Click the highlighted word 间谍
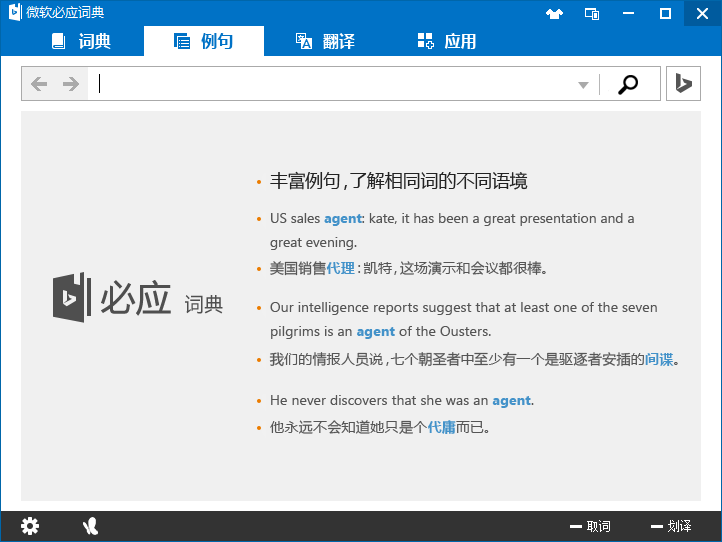This screenshot has height=542, width=722. click(659, 359)
